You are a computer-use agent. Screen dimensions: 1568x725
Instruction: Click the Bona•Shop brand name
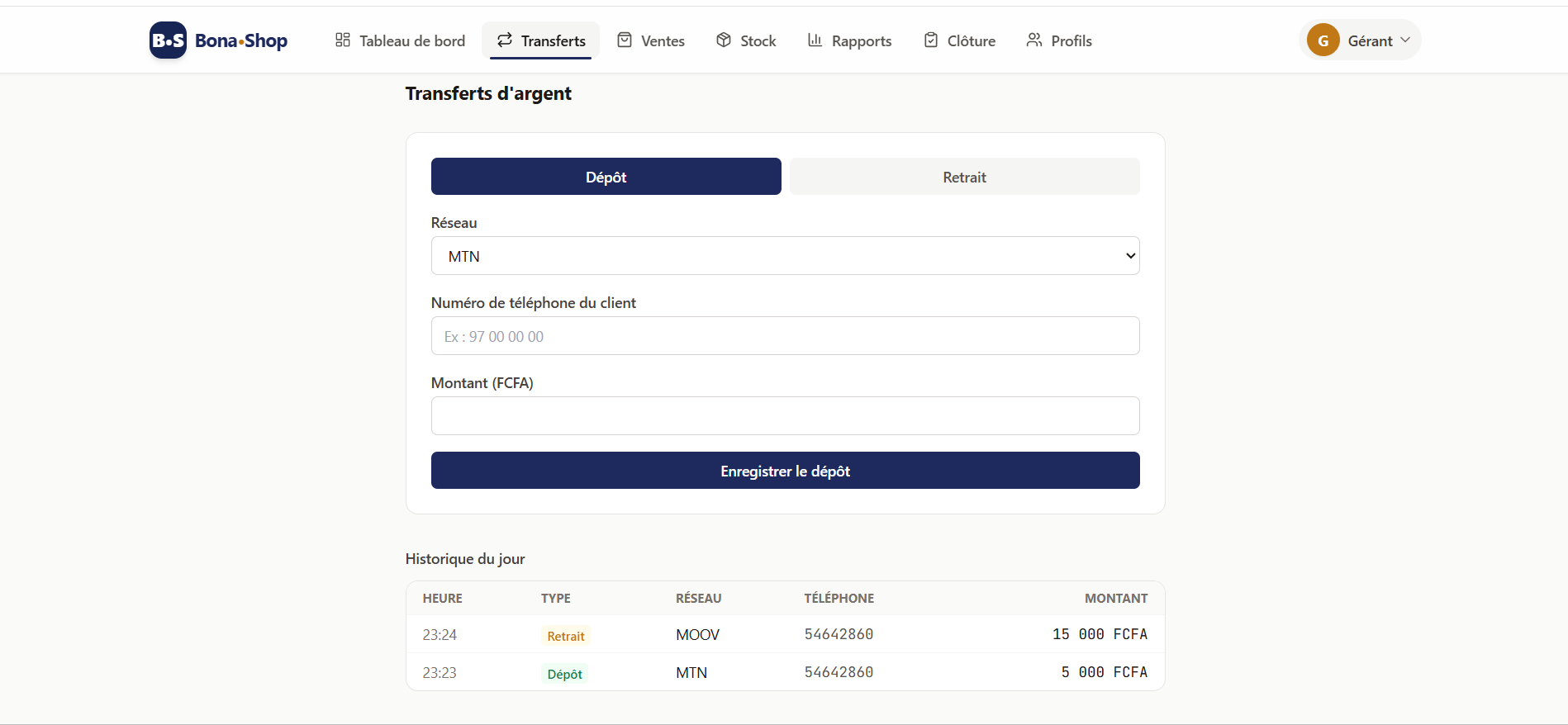click(x=241, y=40)
